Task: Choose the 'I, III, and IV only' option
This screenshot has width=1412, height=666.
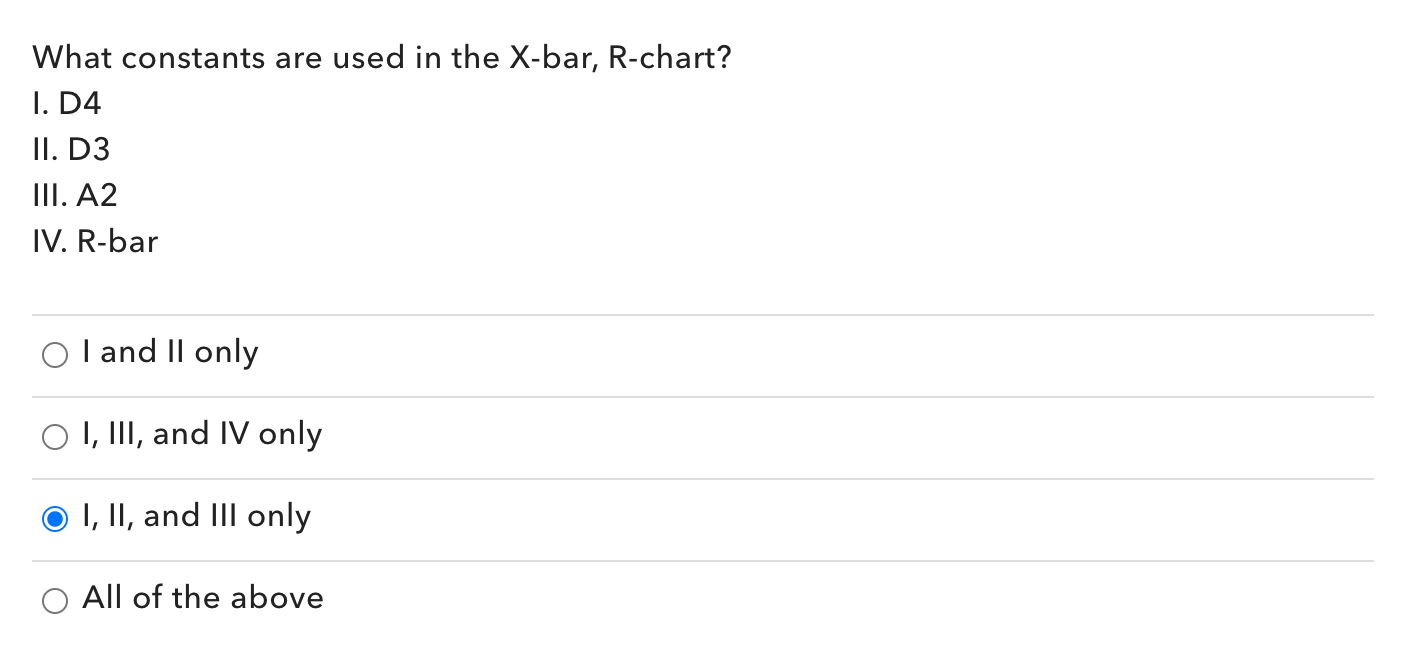Action: pos(55,436)
